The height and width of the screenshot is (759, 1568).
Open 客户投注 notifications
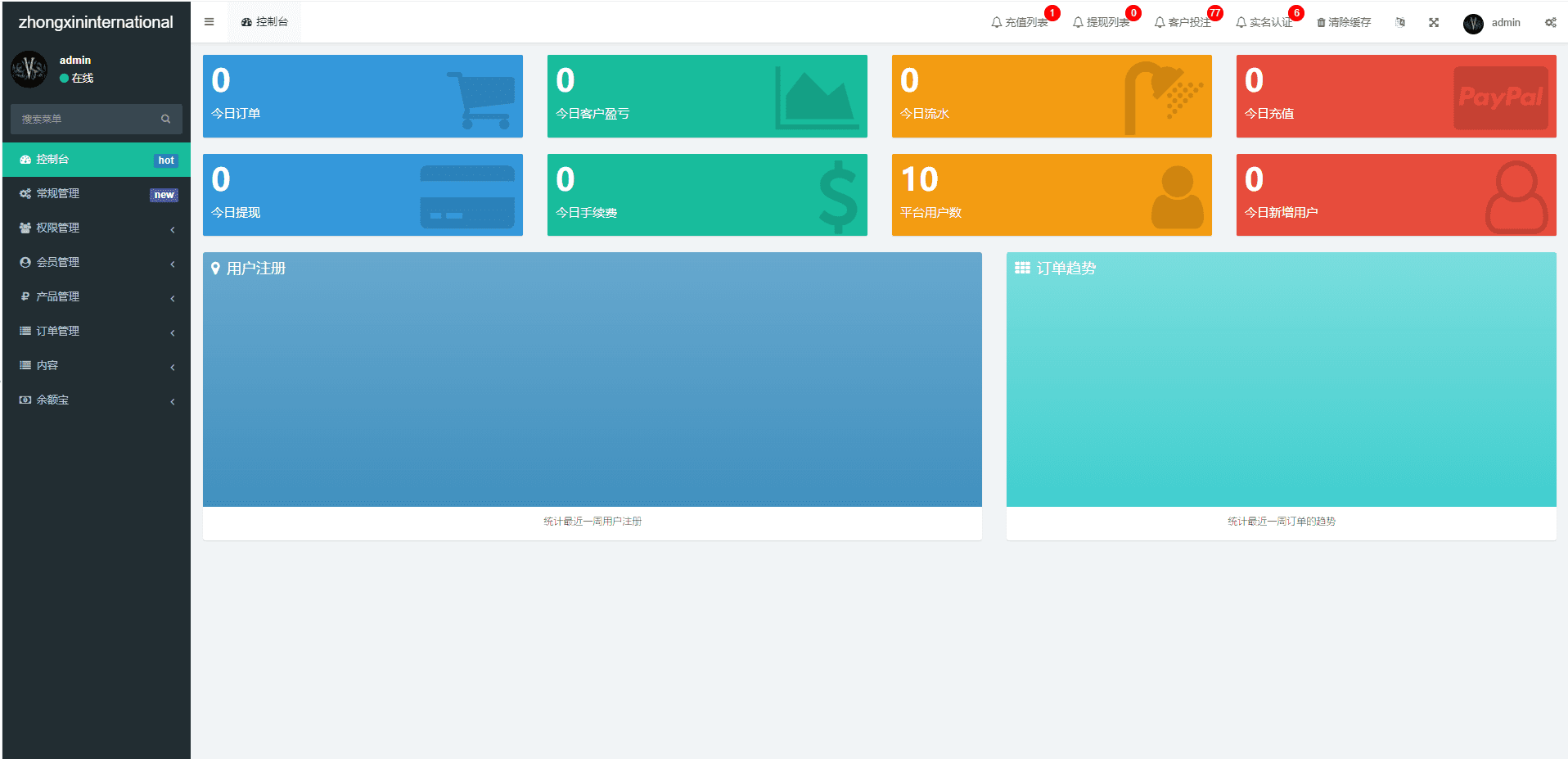[1183, 22]
